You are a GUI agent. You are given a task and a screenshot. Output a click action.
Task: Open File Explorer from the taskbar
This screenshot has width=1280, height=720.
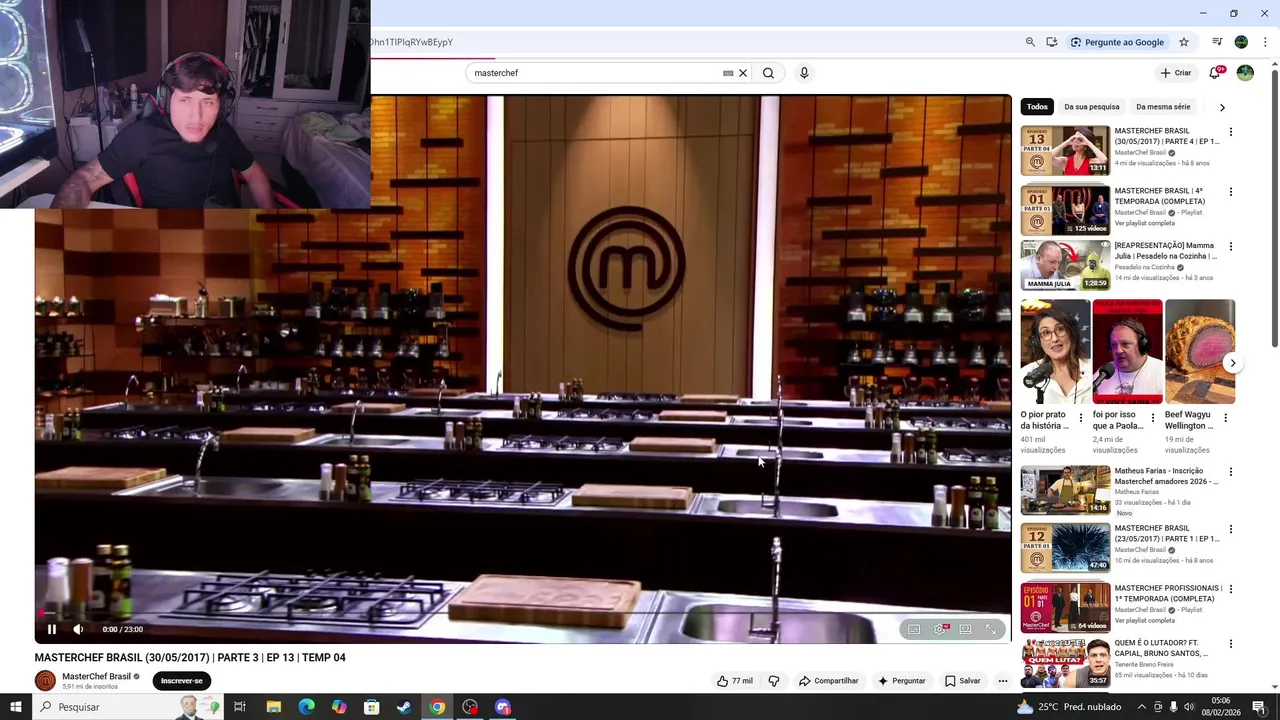pos(274,707)
